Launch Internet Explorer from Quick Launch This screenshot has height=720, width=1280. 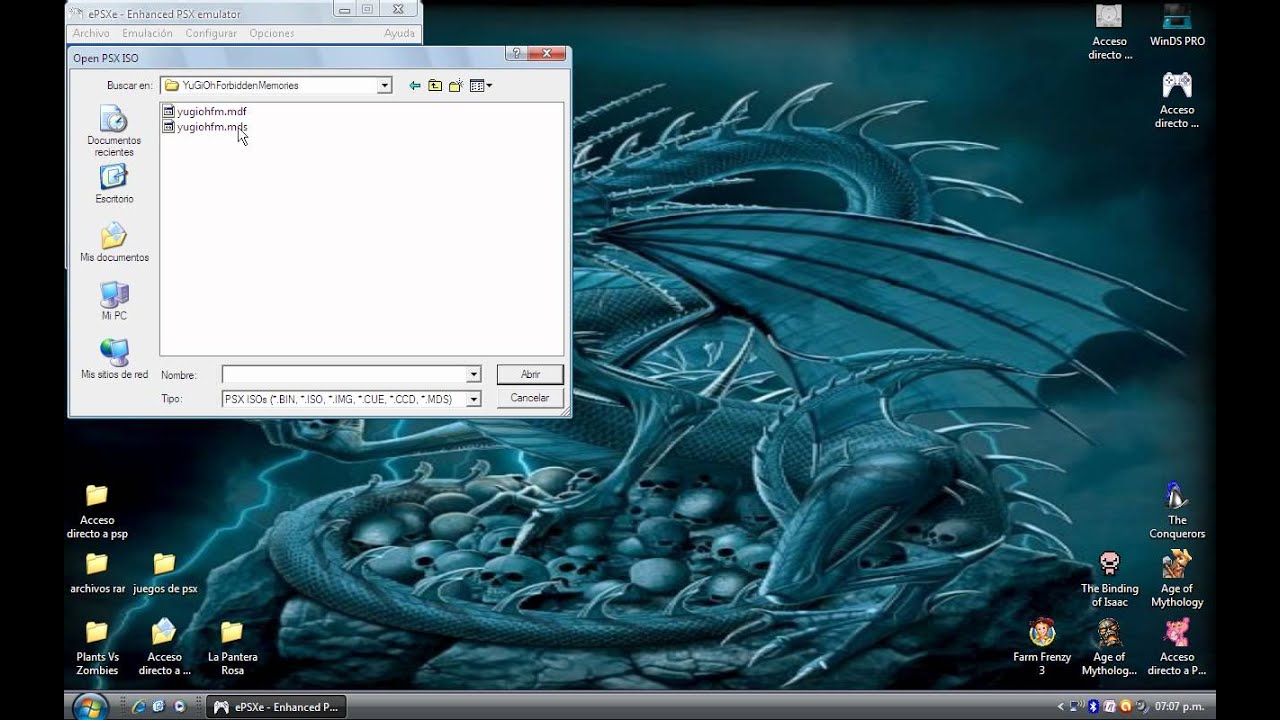tap(139, 707)
